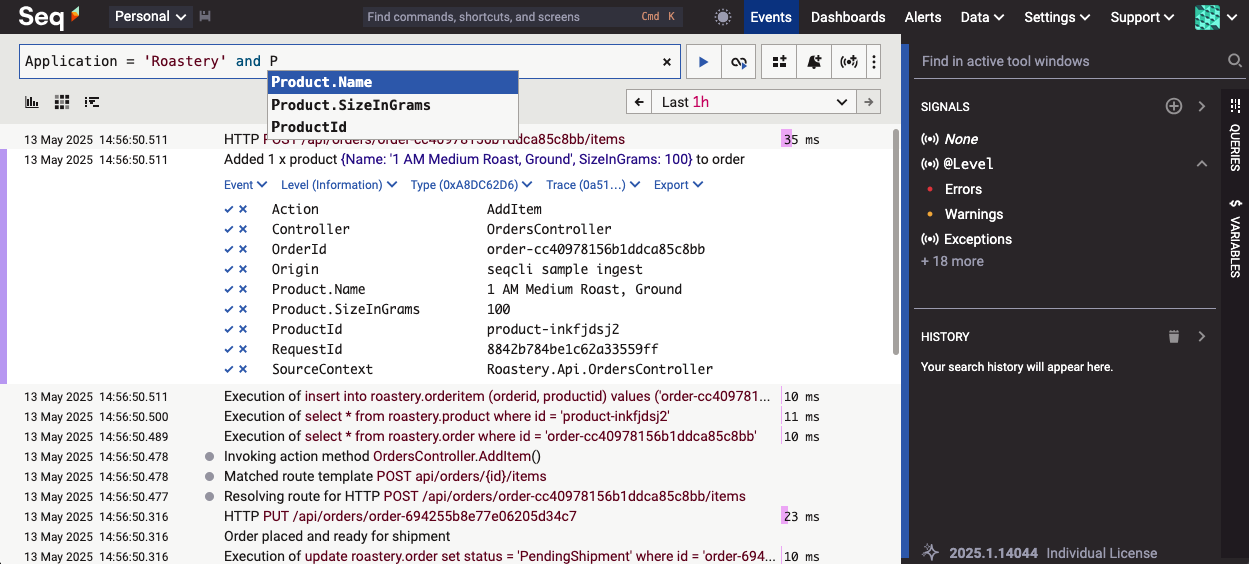Include Action property with its checkmark
The height and width of the screenshot is (564, 1249).
(x=230, y=209)
